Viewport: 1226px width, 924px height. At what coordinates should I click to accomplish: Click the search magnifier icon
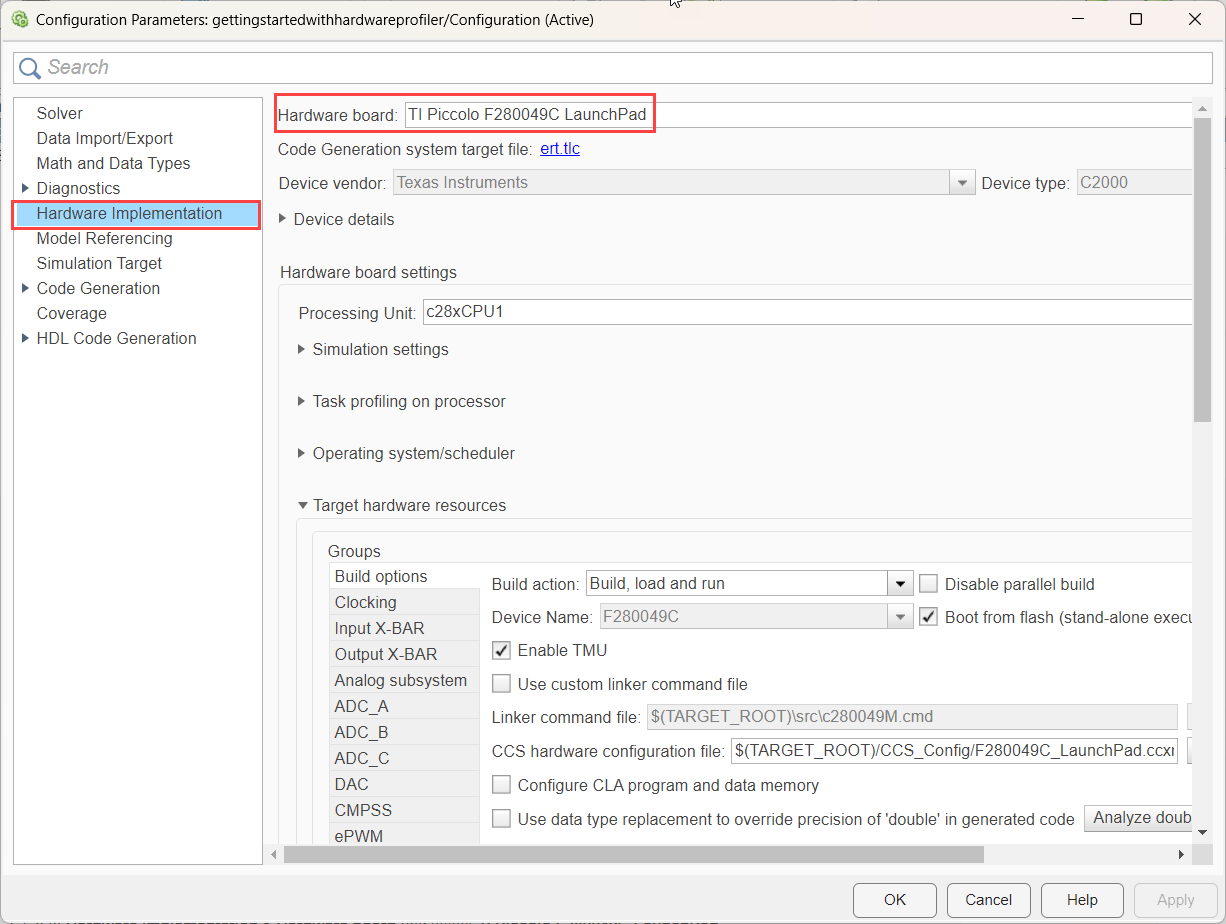pos(30,67)
